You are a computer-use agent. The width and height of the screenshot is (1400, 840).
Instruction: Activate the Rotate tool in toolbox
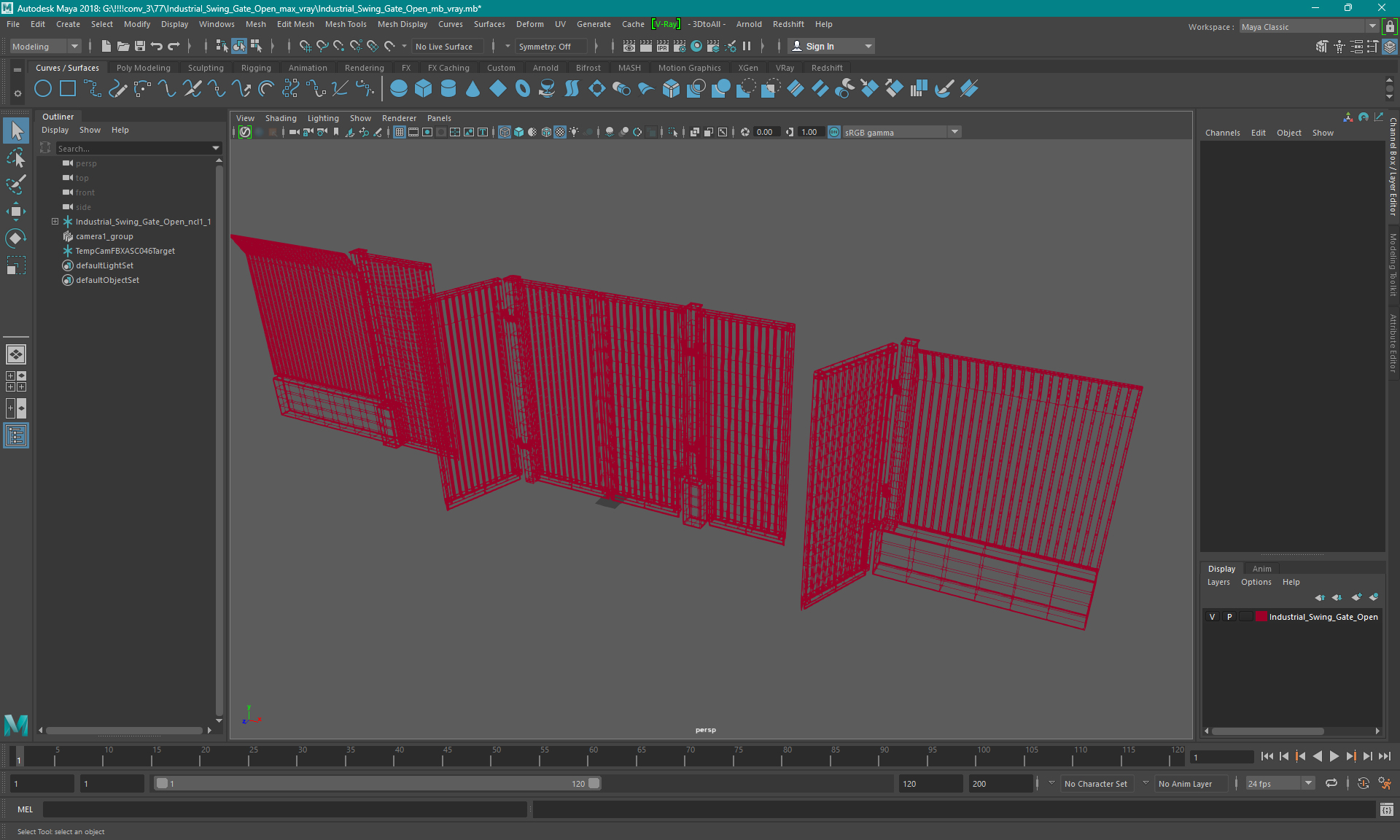(x=16, y=238)
